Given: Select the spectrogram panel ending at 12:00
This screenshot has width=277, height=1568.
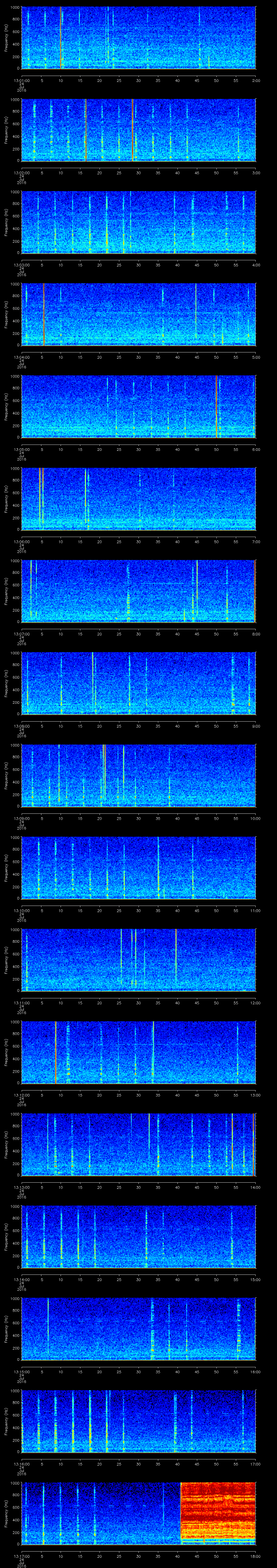Looking at the screenshot, I should pos(138,960).
